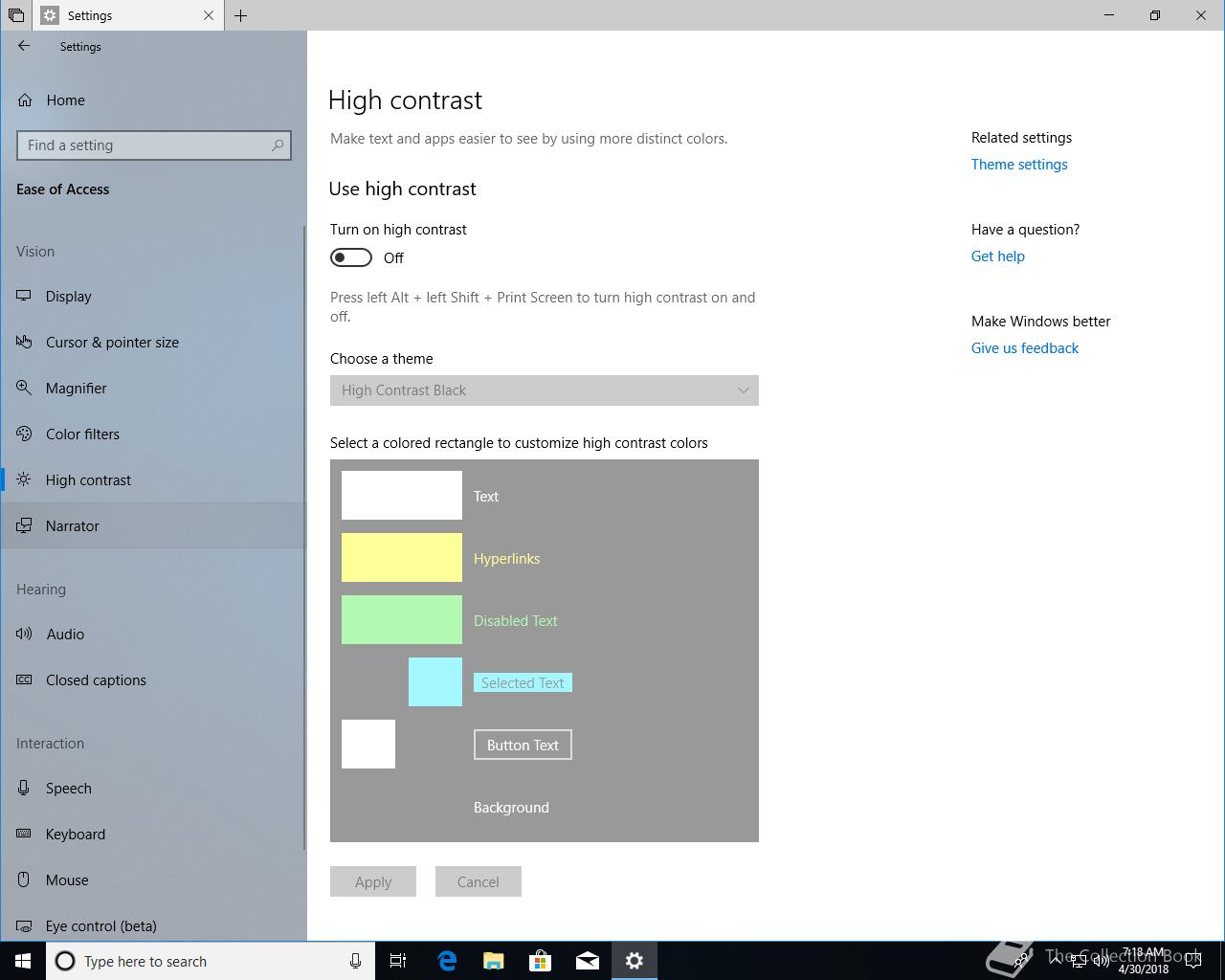Click the Settings gear in taskbar
Image resolution: width=1225 pixels, height=980 pixels.
pyautogui.click(x=635, y=961)
